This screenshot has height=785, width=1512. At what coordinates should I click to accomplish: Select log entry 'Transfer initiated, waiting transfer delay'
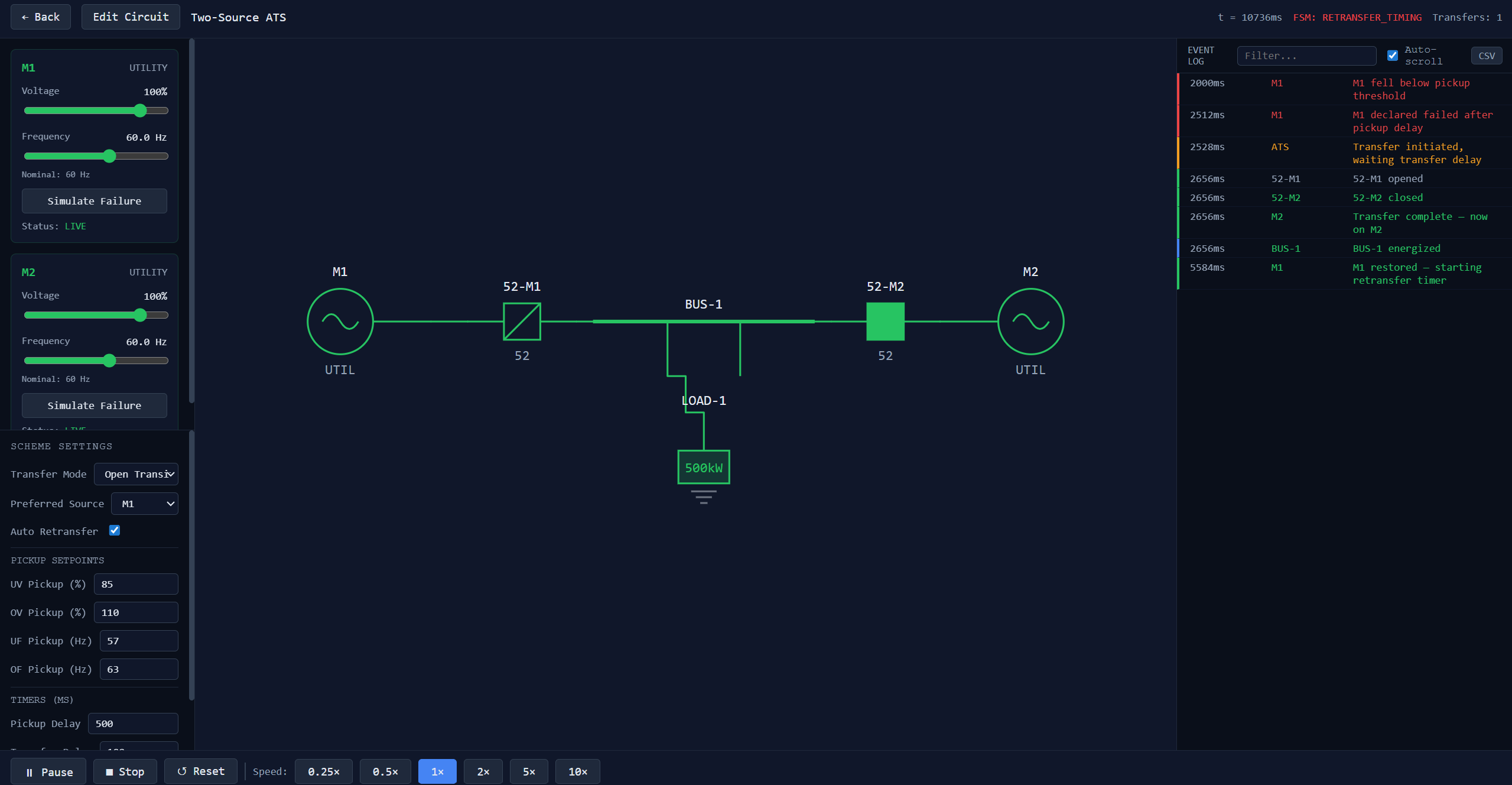point(1345,153)
